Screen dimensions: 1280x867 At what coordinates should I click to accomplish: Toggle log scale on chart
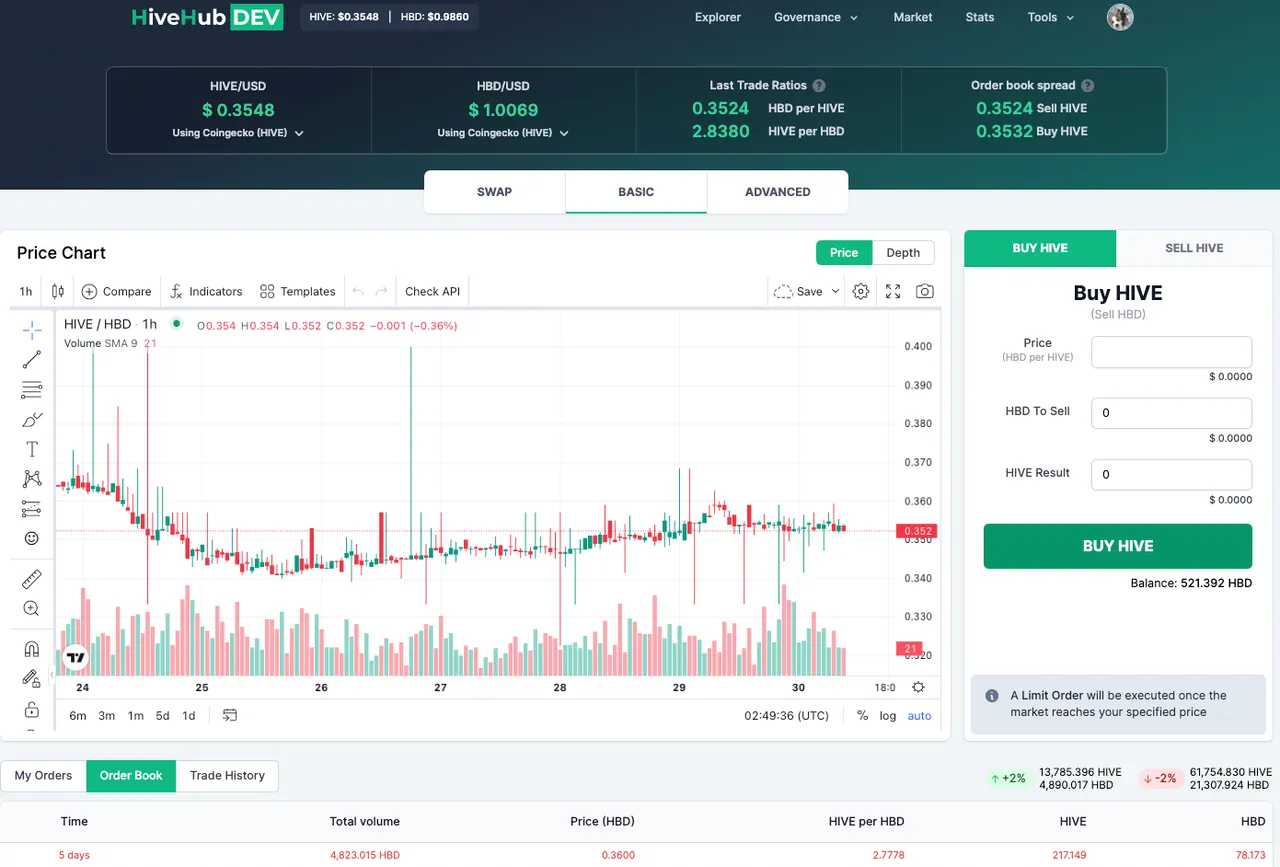click(888, 715)
